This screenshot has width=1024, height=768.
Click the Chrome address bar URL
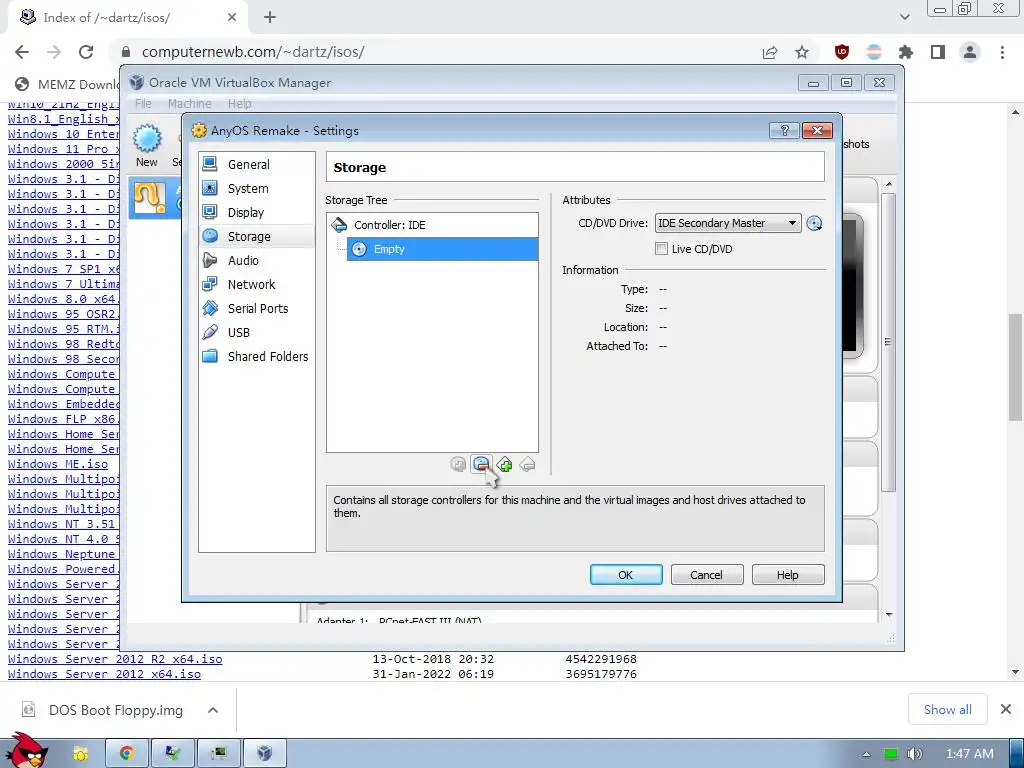tap(253, 52)
